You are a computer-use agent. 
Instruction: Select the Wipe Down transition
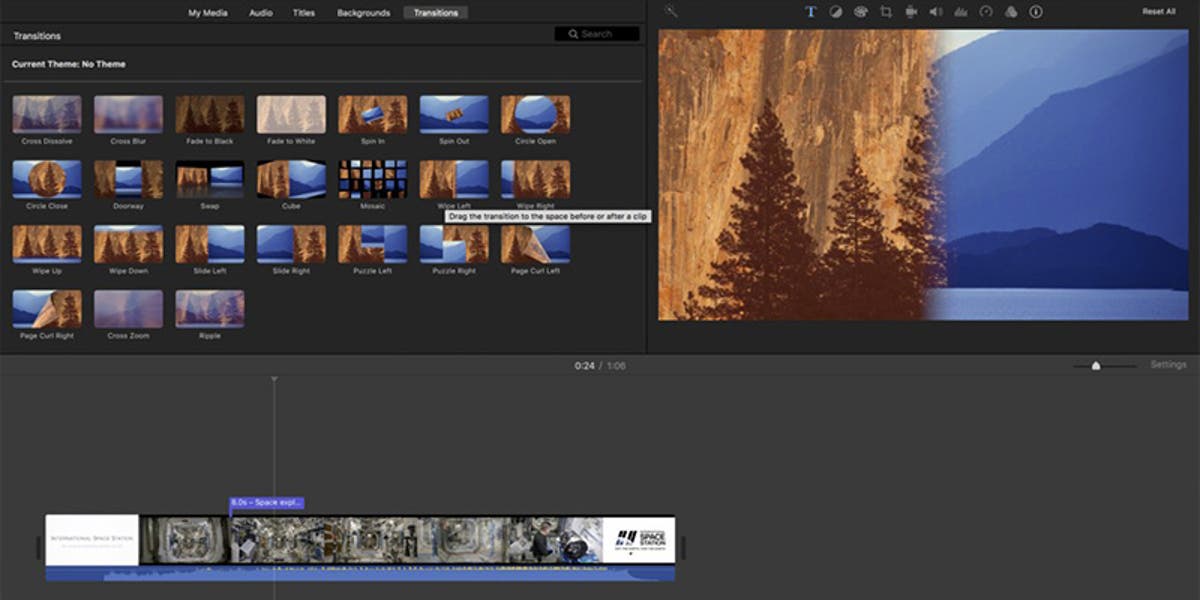coord(128,250)
